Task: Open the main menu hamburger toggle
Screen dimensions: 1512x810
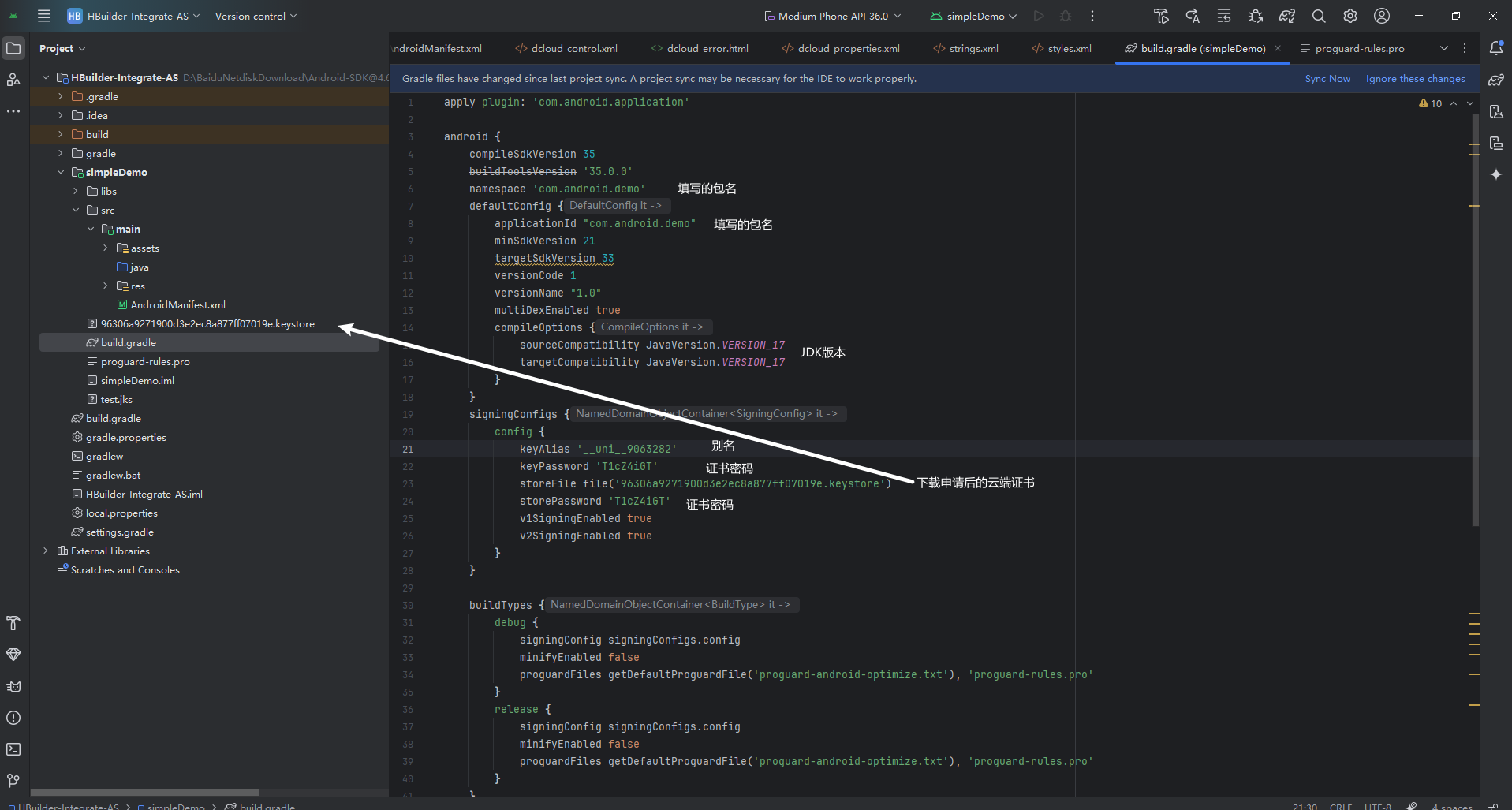Action: [44, 16]
